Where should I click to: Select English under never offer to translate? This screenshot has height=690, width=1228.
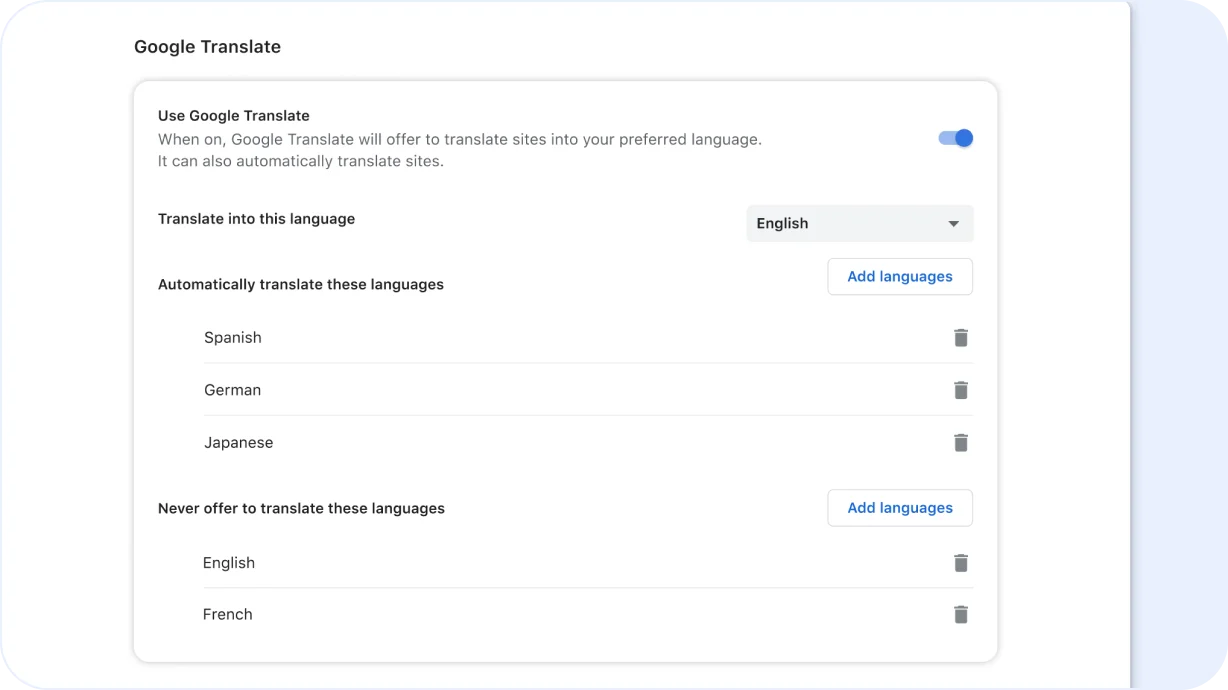229,563
